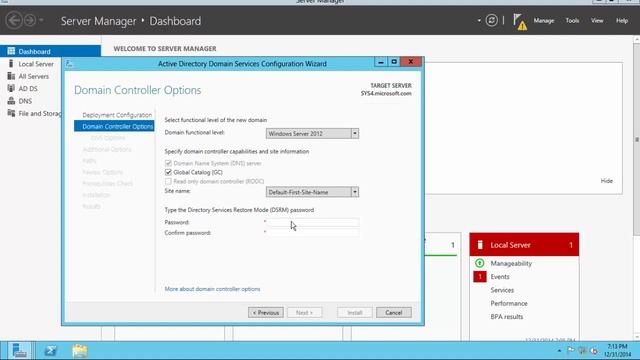Screen dimensions: 640x360
Task: Toggle the Global Catalog (GC) checkbox
Action: tap(168, 172)
